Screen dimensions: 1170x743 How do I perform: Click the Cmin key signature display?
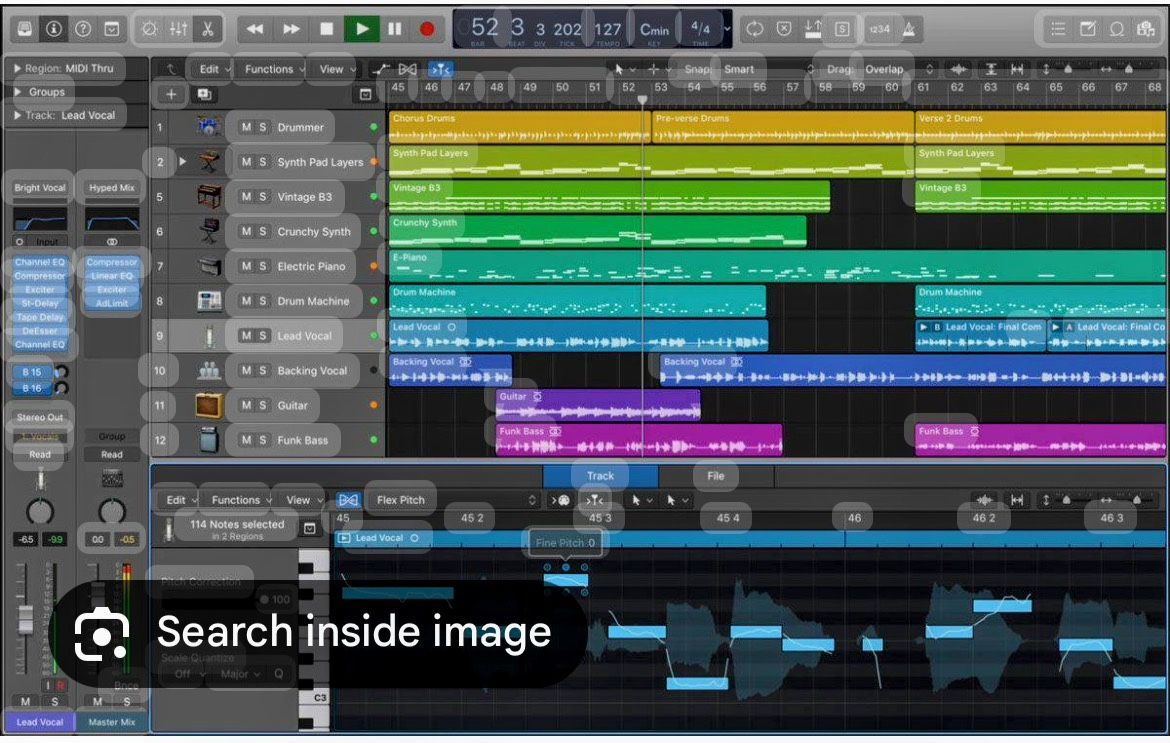tap(654, 30)
